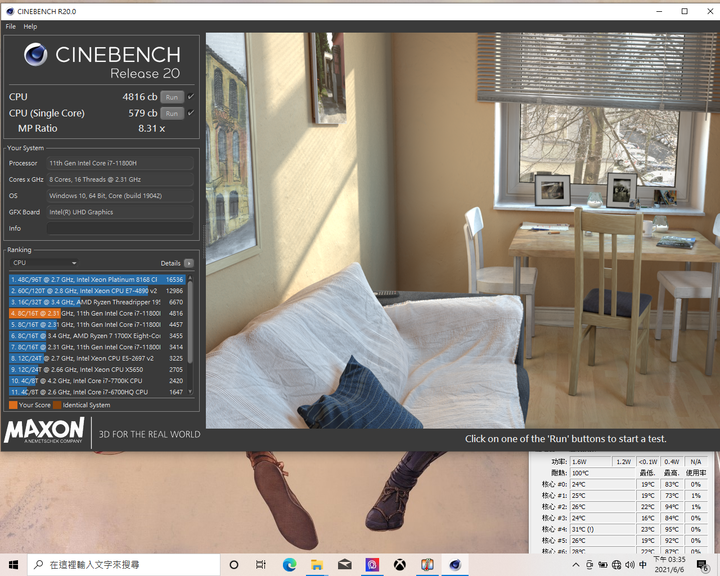
Task: Click ranking list scroll-down arrow
Action: [190, 392]
